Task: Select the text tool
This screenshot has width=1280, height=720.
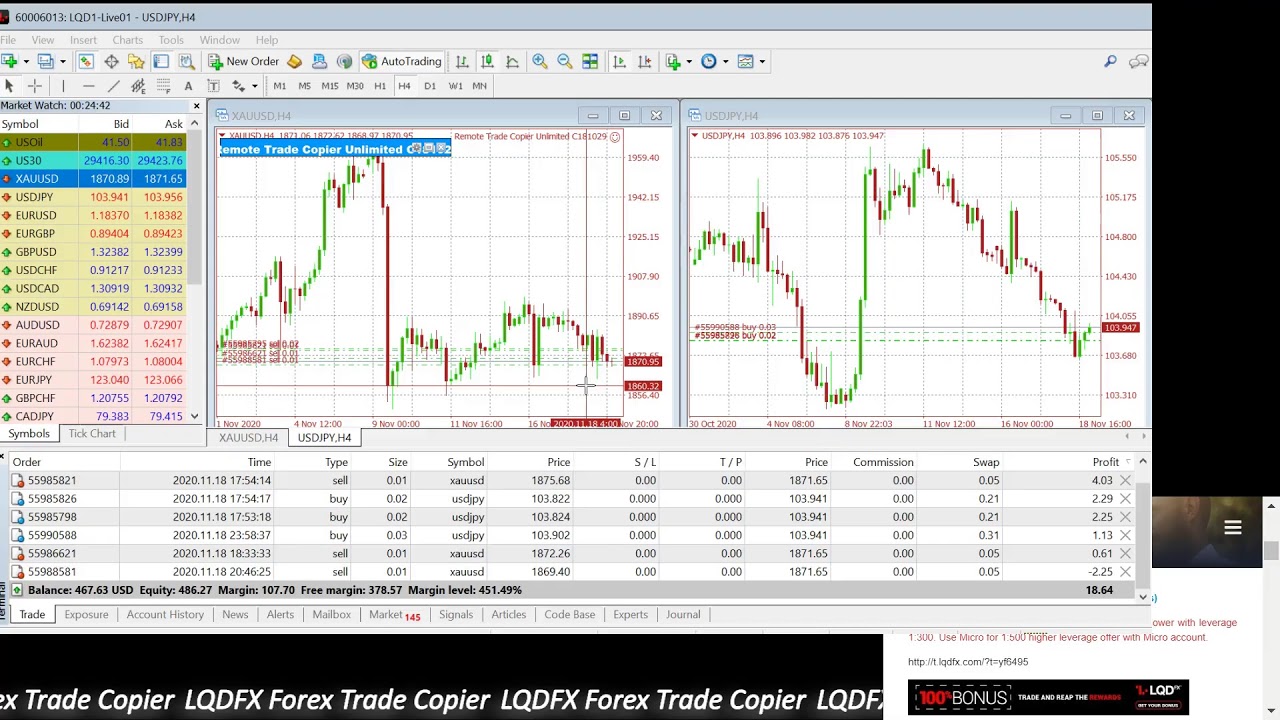Action: (x=188, y=86)
